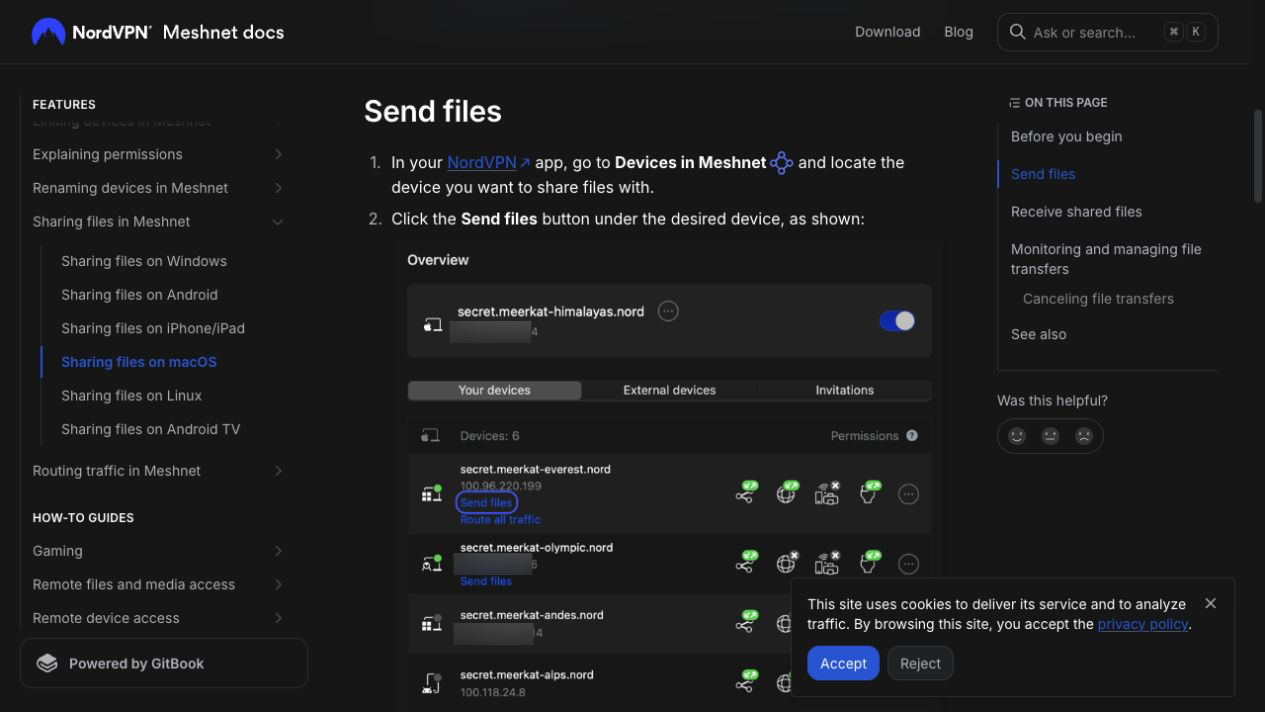Screen dimensions: 1265x712
Task: Switch to Invitations tab
Action: (844, 390)
